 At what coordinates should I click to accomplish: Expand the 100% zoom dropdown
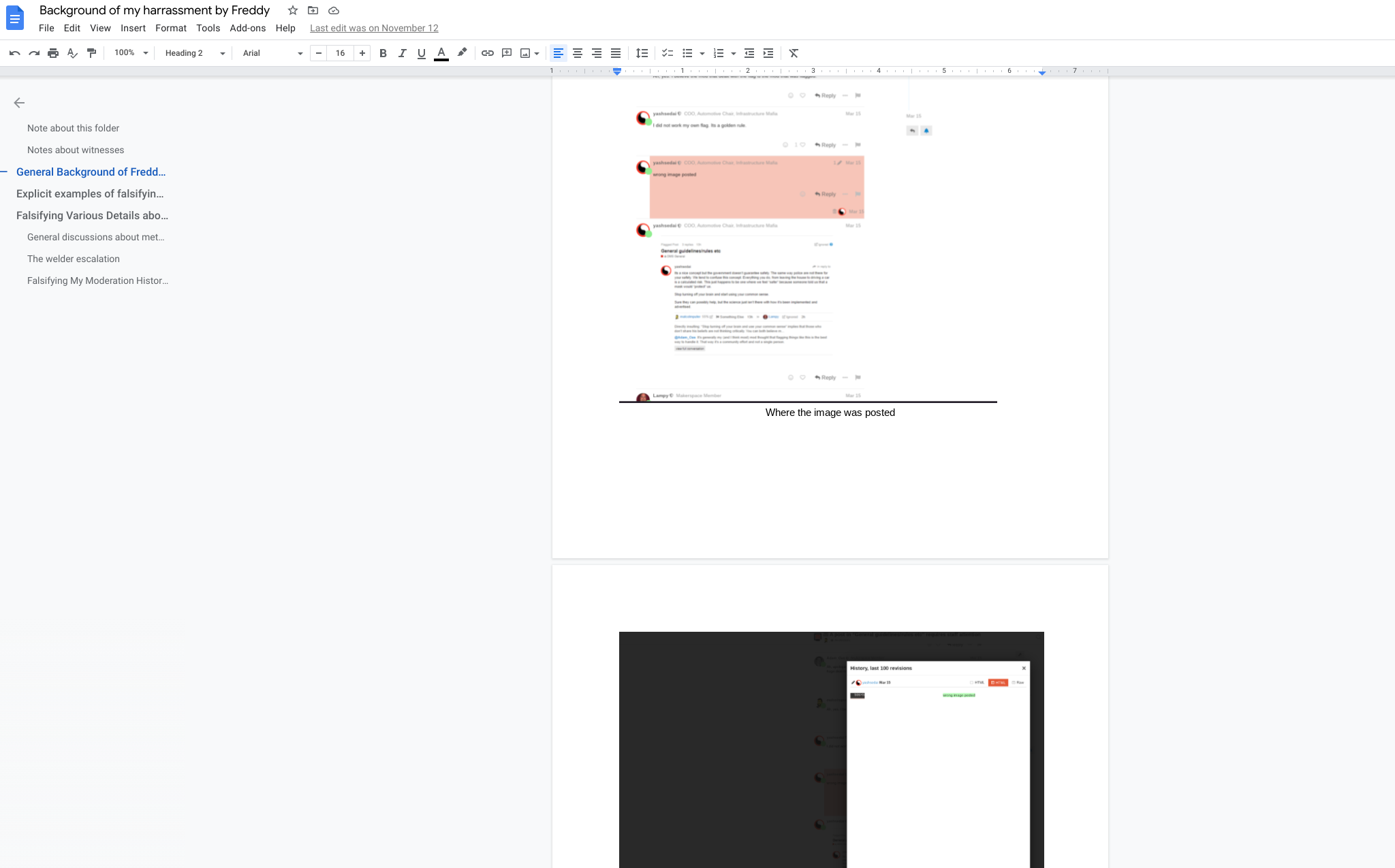[x=131, y=53]
